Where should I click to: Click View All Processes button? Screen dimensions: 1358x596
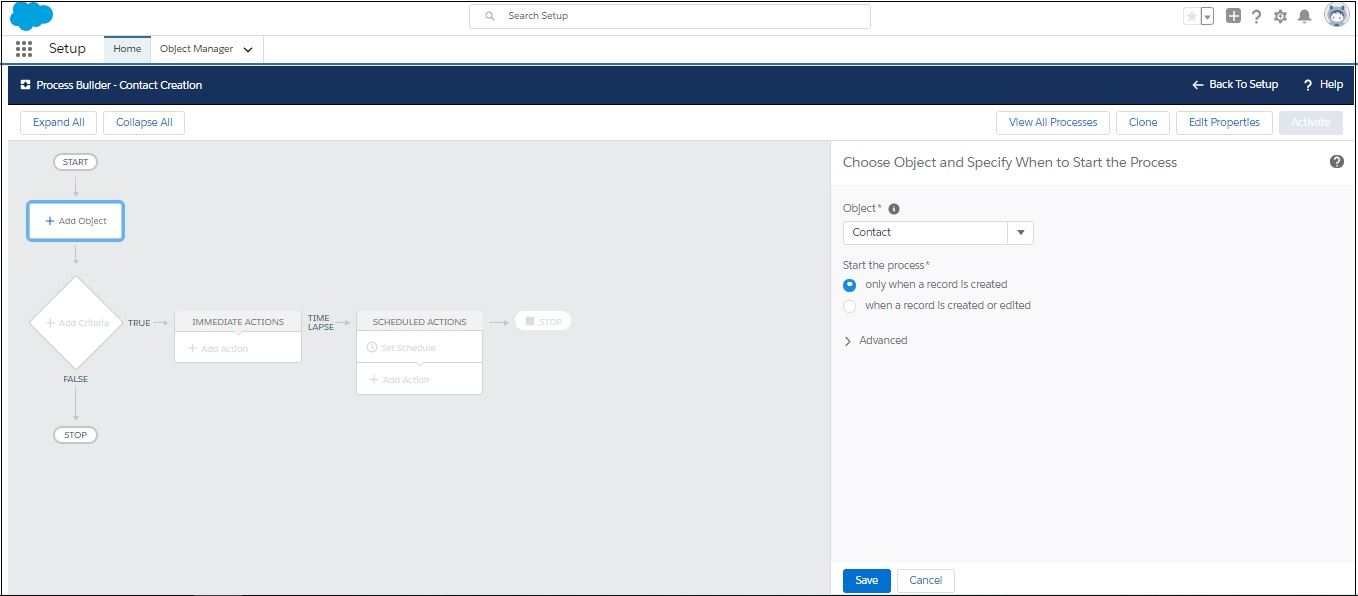click(1053, 123)
